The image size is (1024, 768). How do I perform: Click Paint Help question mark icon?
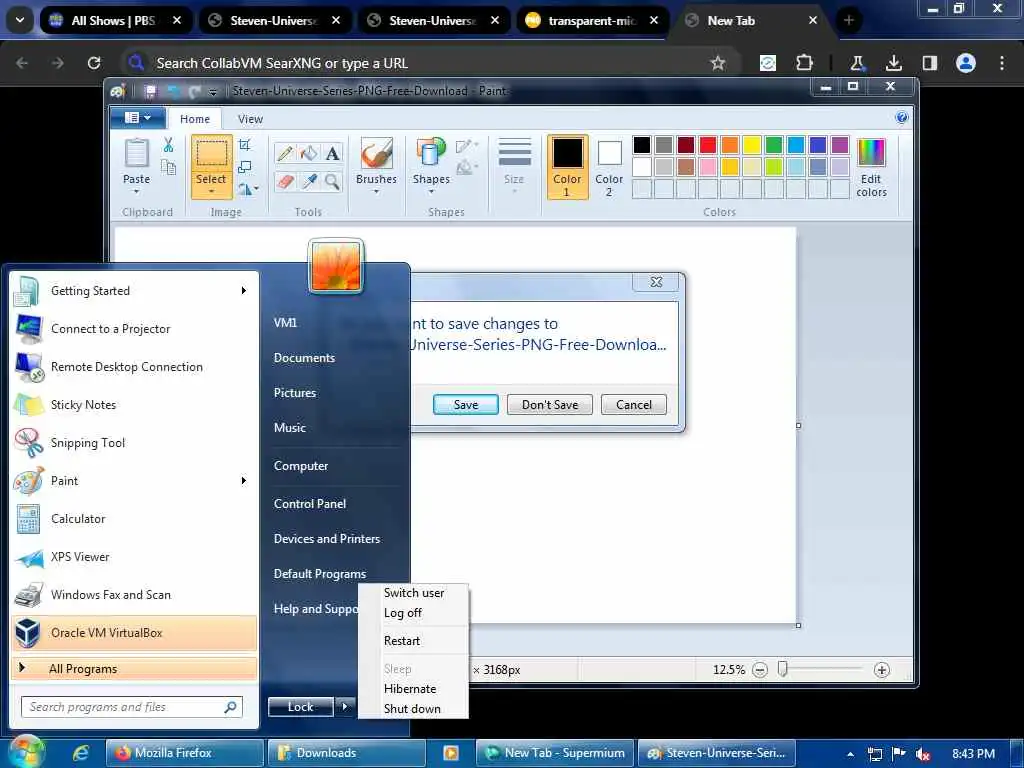(901, 118)
